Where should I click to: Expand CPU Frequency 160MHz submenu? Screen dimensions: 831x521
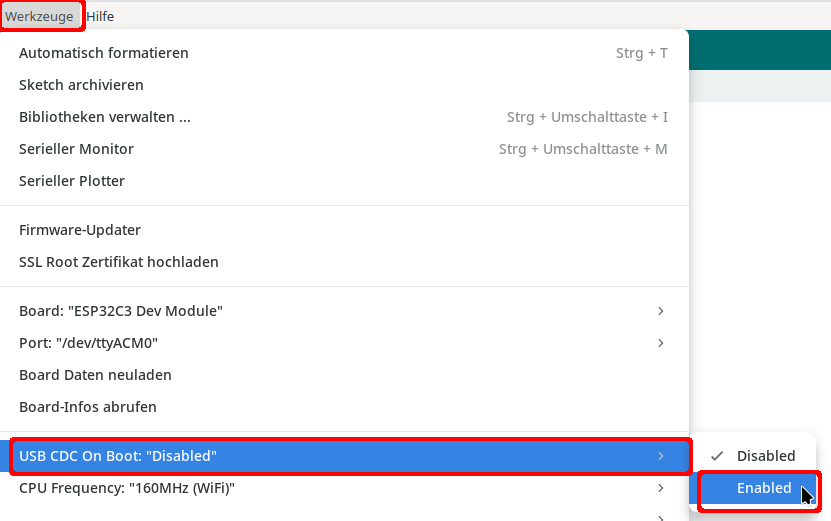127,488
